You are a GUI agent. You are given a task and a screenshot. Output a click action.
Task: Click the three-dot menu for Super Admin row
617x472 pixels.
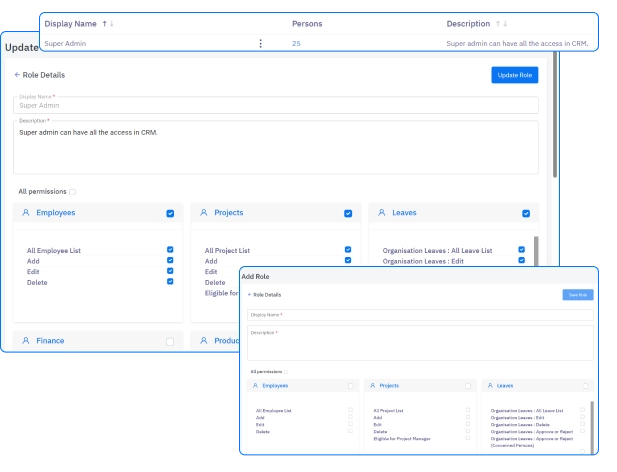(260, 44)
